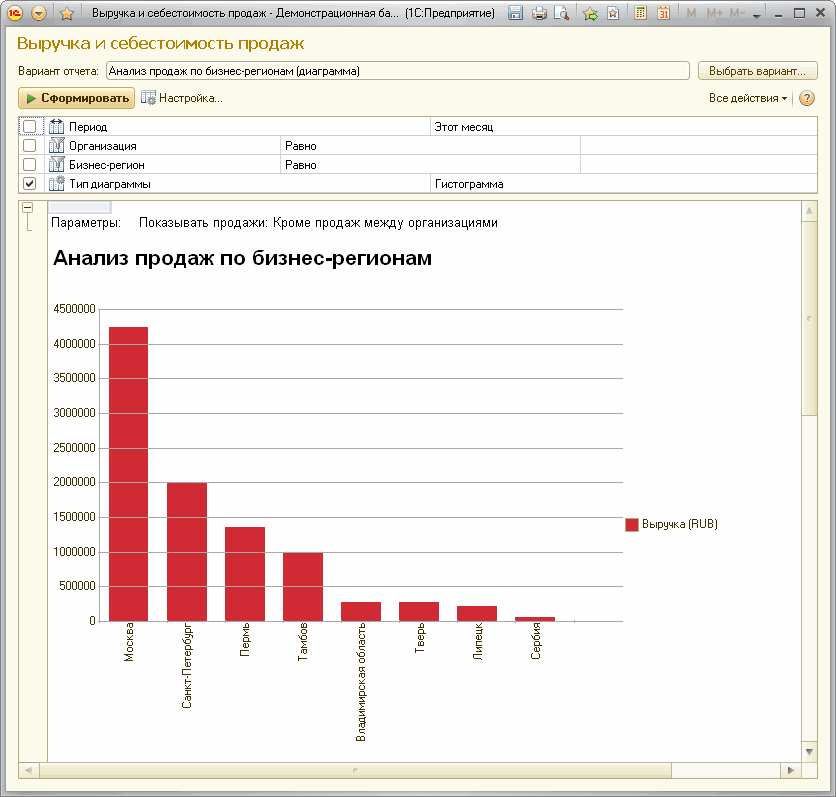This screenshot has height=797, width=836.
Task: Open the calendar icon
Action: coord(662,14)
